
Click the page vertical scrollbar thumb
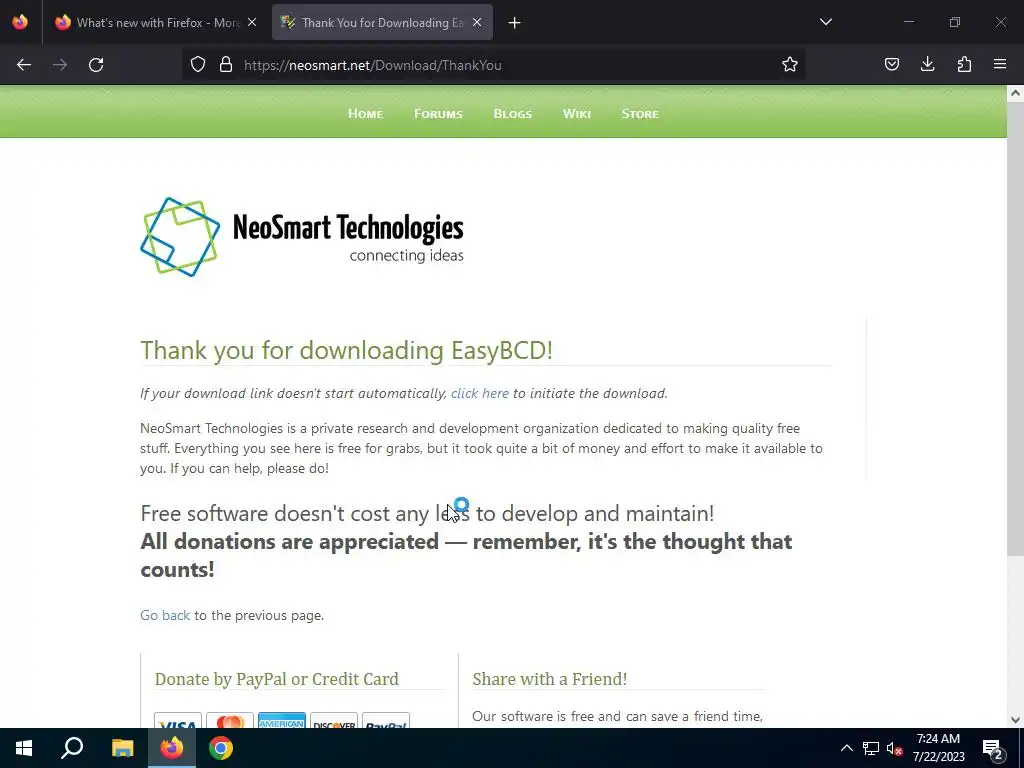tap(1016, 330)
